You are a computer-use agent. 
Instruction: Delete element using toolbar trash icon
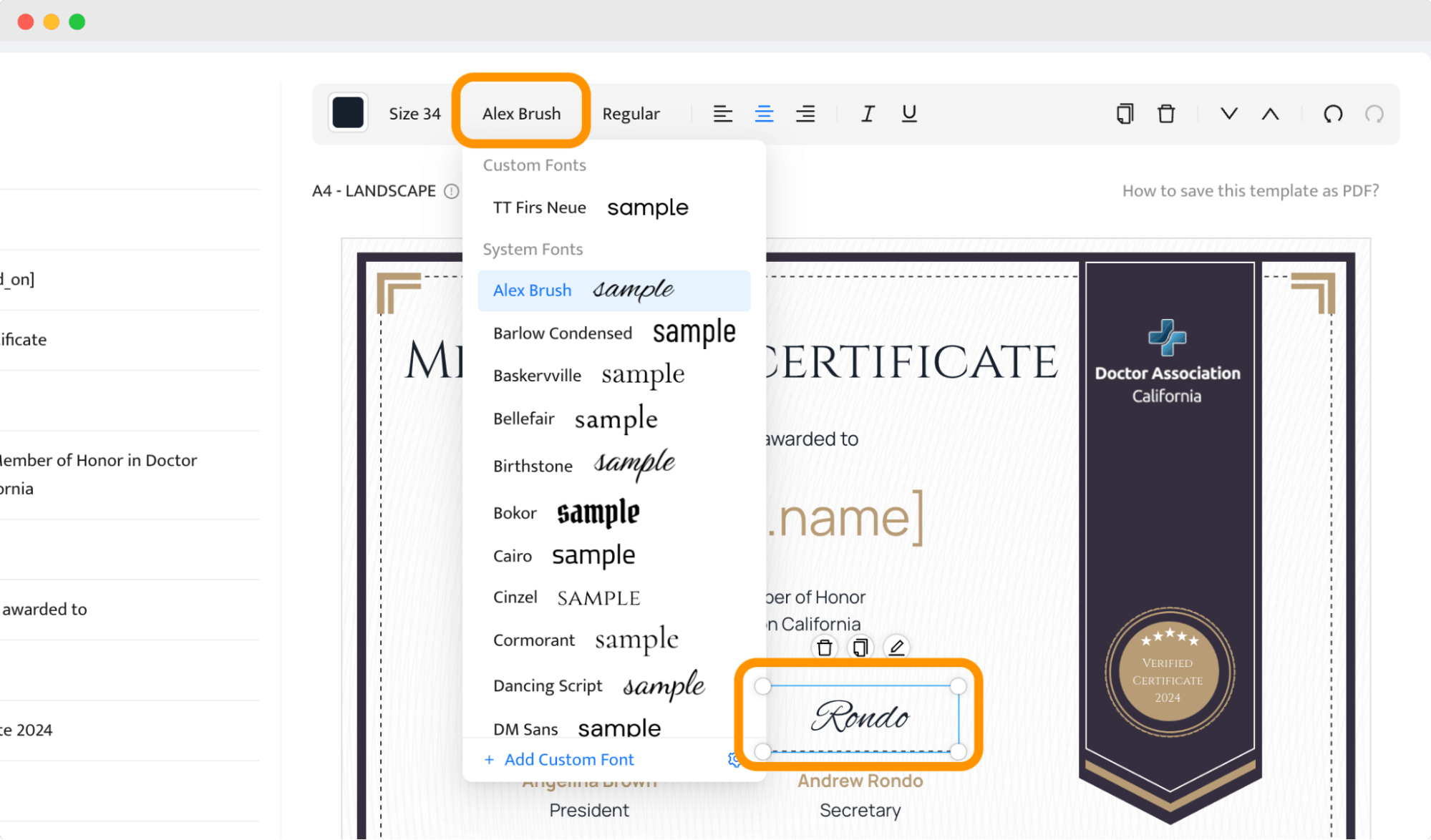click(1166, 113)
